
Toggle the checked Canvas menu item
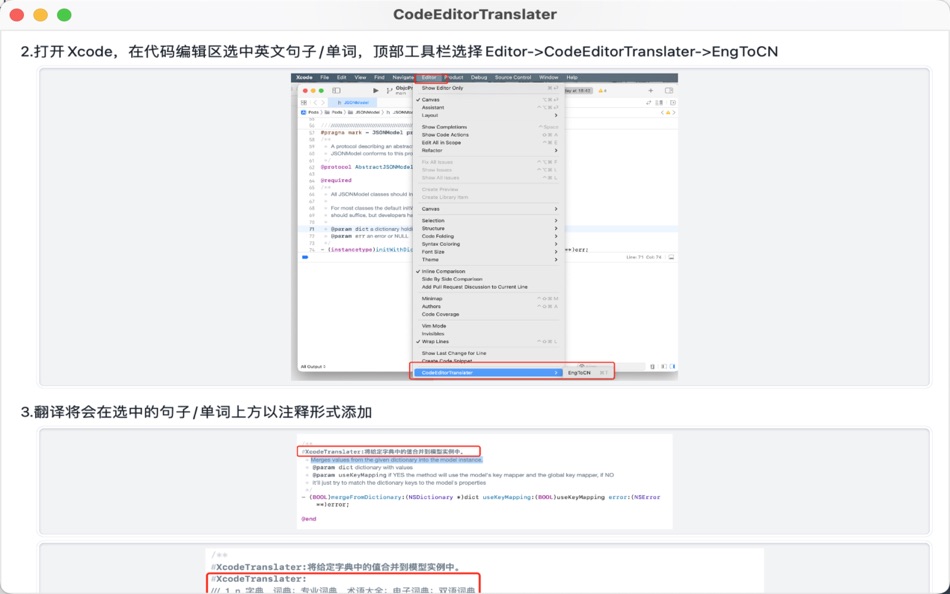[488, 99]
